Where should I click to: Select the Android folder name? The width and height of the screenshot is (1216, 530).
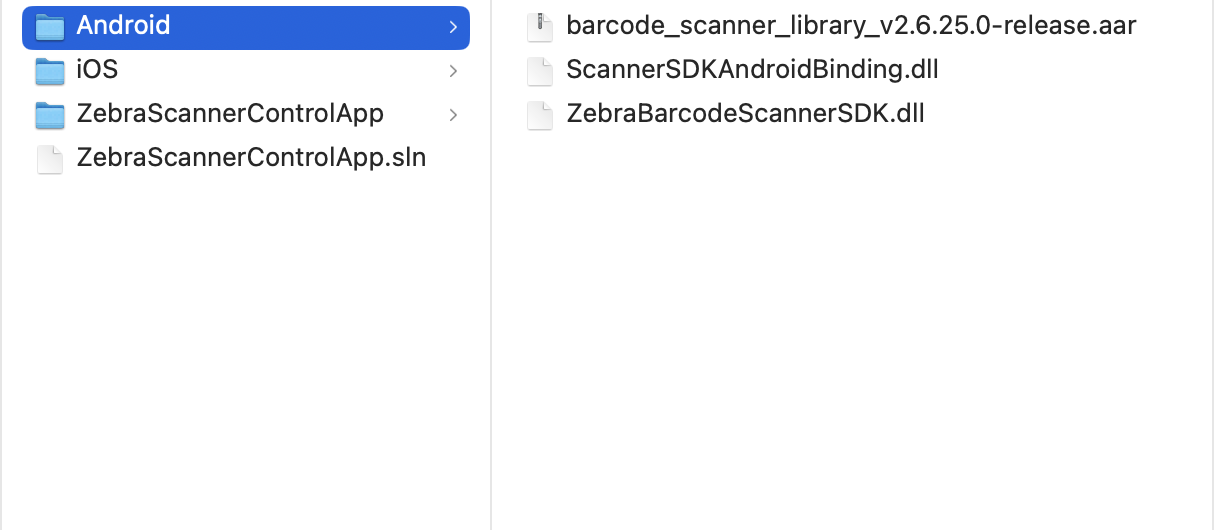tap(123, 26)
